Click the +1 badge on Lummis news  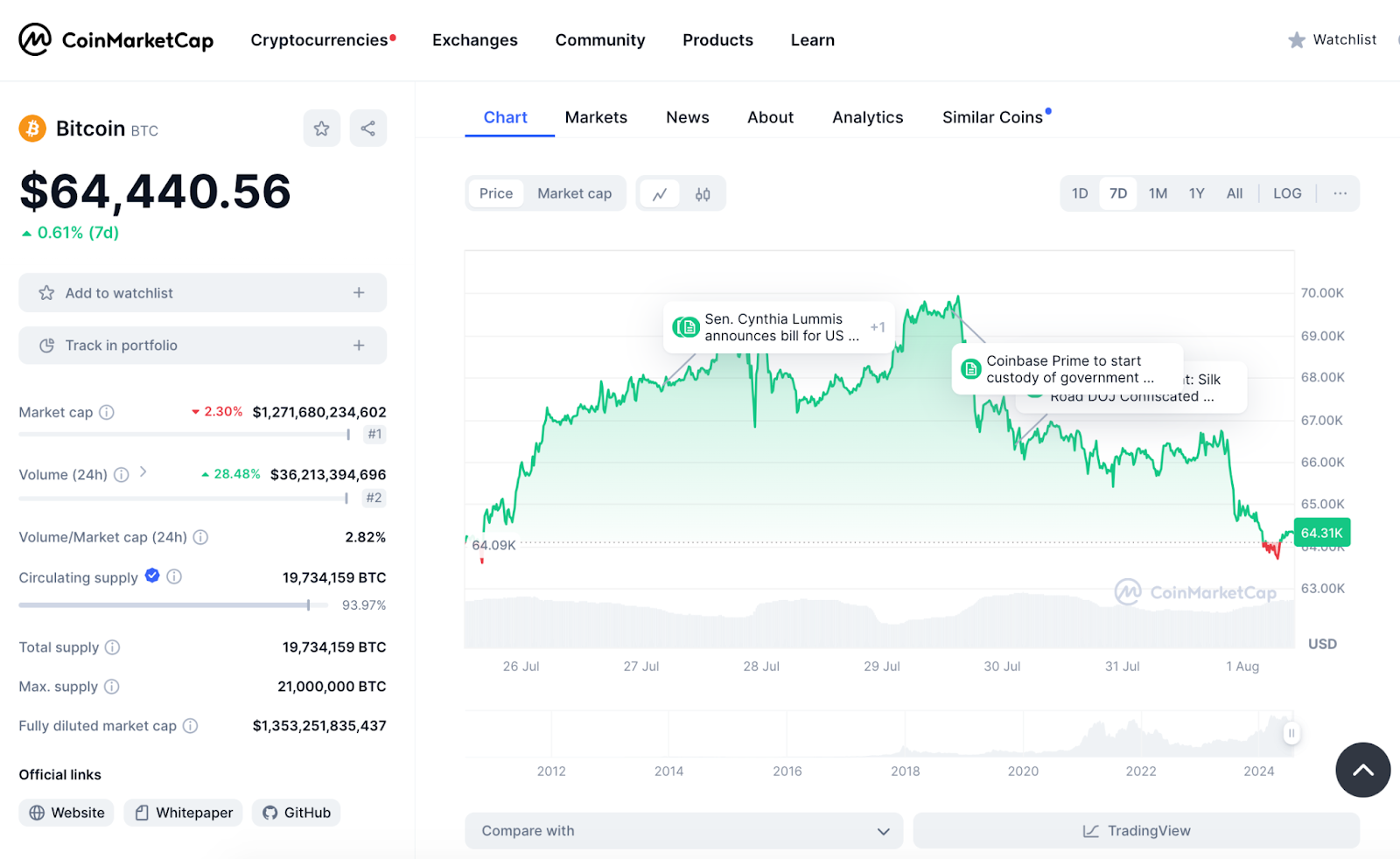878,327
